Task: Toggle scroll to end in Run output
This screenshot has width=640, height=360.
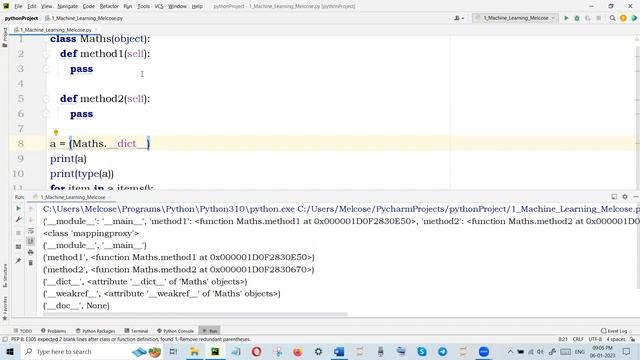Action: (x=31, y=242)
